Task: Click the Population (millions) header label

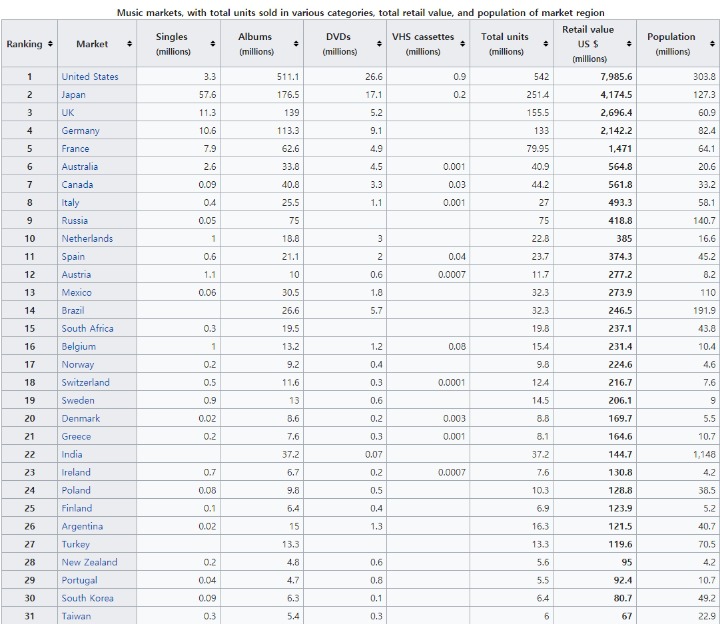Action: click(x=672, y=44)
